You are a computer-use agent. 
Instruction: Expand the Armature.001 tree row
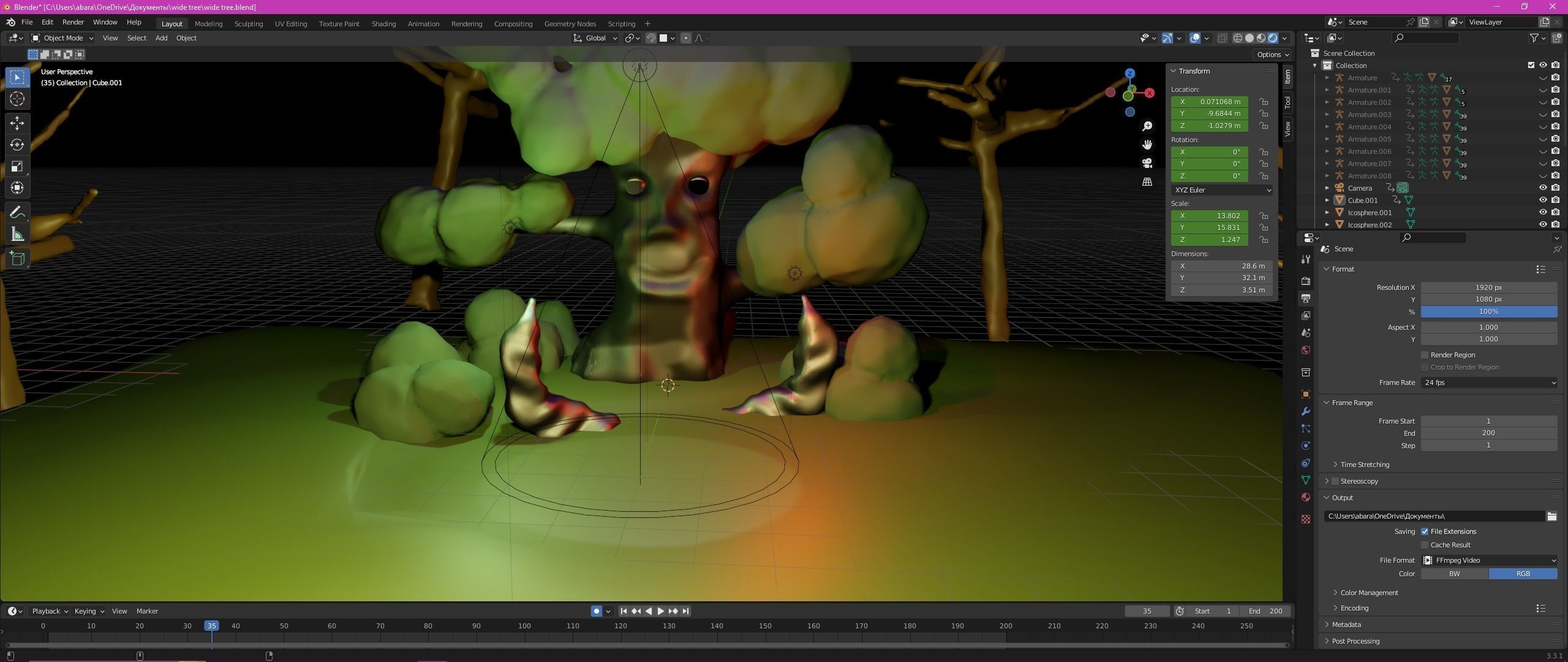click(x=1327, y=90)
